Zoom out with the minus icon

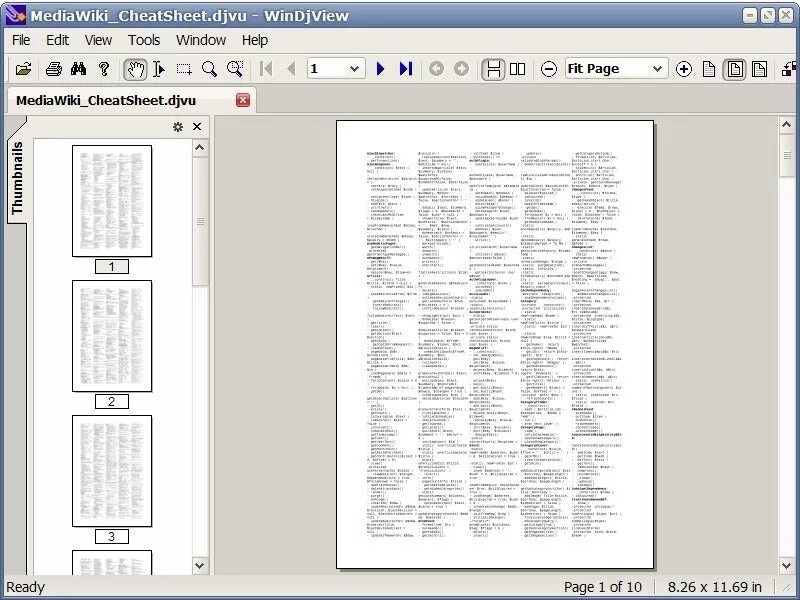point(548,69)
